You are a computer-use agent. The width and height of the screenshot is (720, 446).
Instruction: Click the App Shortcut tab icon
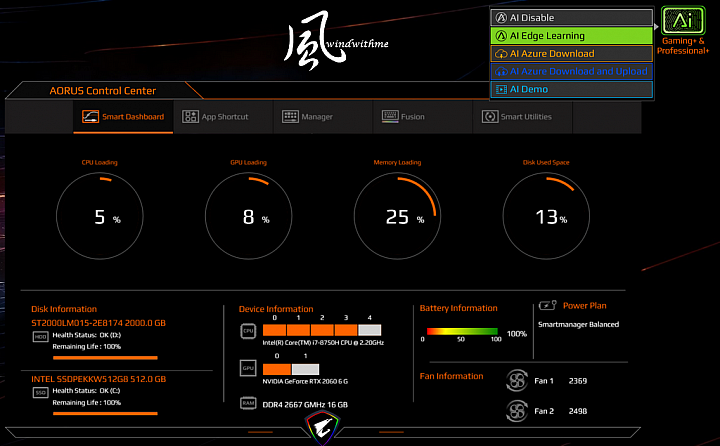tap(190, 117)
